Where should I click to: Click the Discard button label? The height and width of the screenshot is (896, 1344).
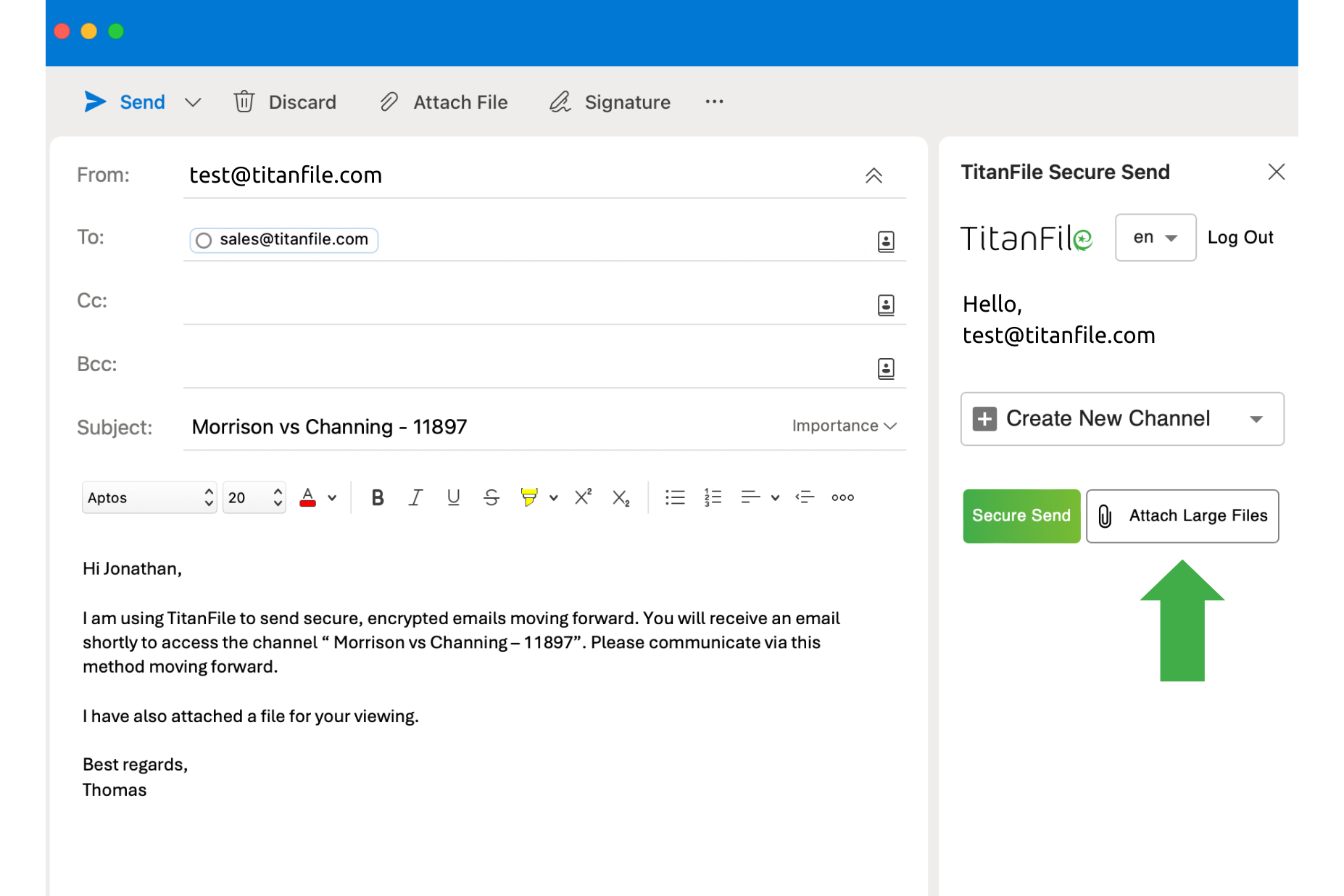[302, 102]
